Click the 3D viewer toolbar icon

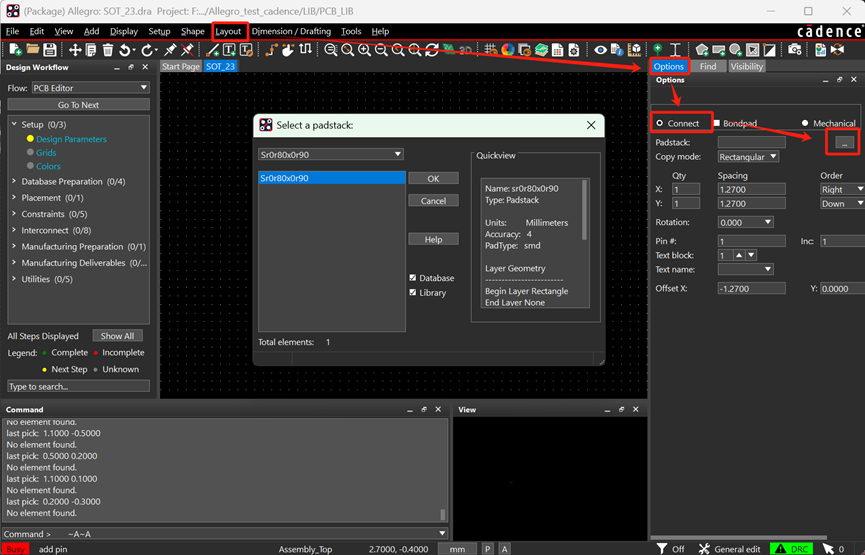(x=465, y=50)
